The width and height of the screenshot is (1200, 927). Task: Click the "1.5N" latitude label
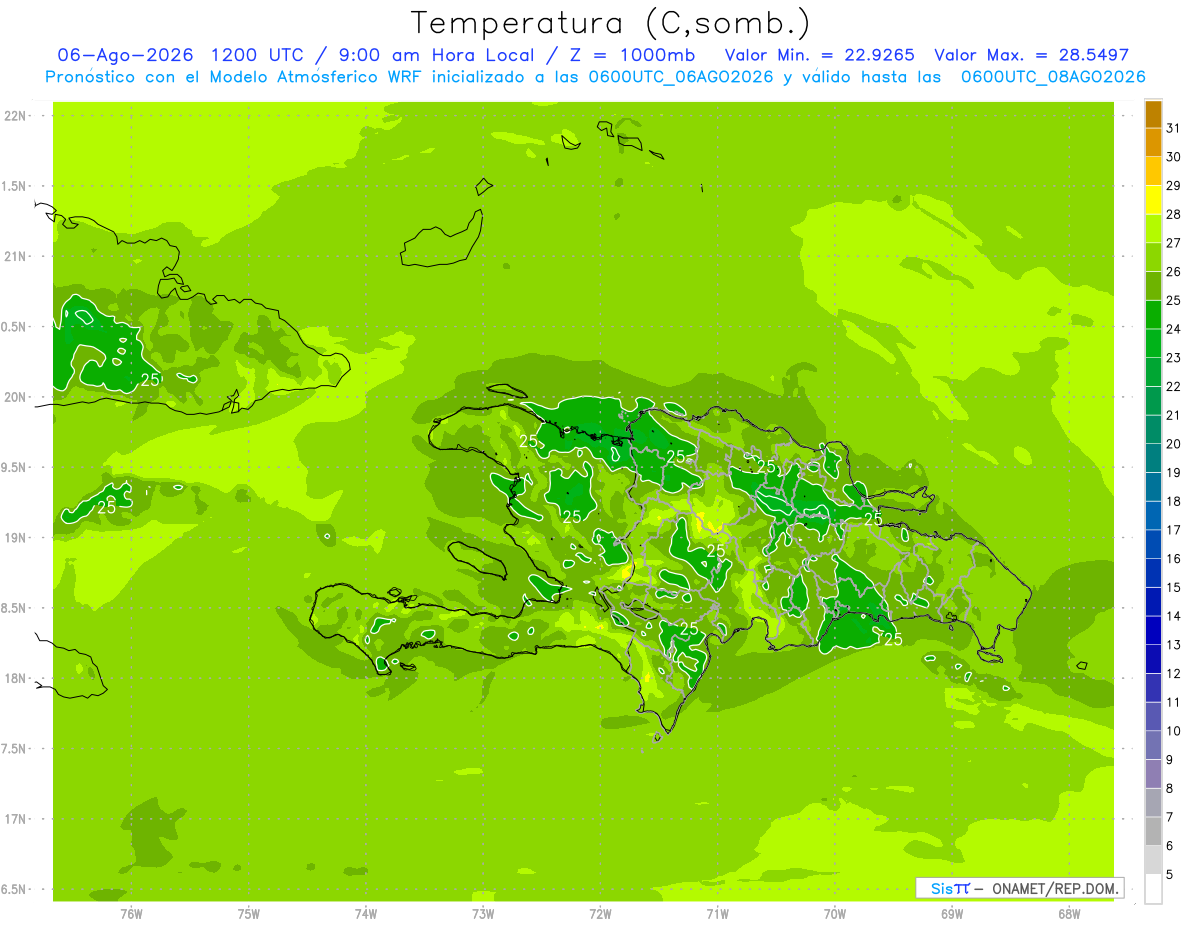15,187
